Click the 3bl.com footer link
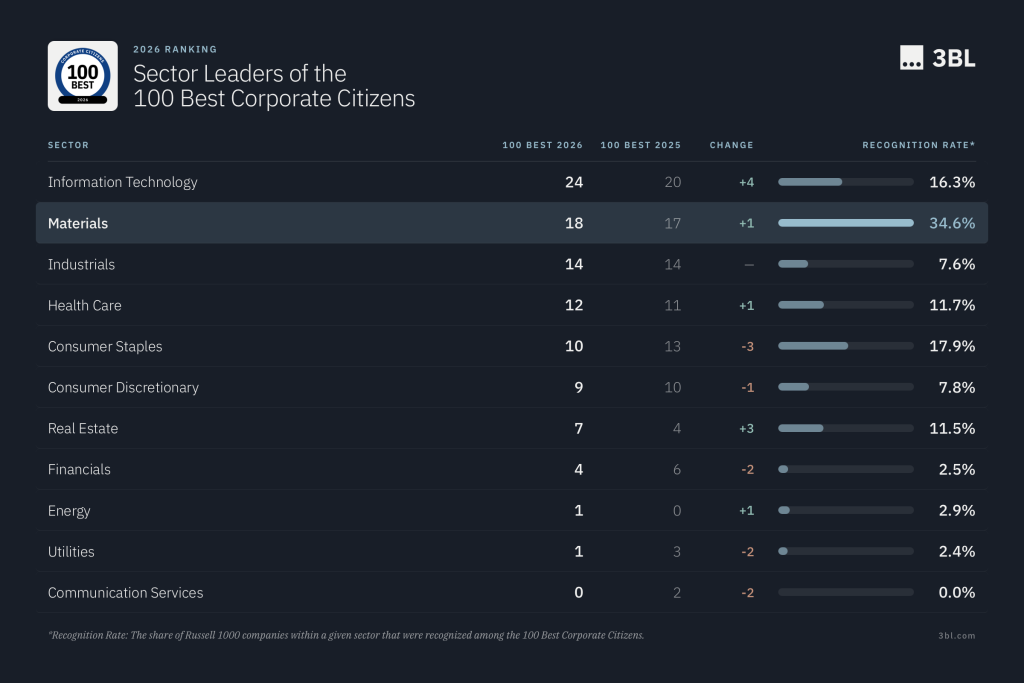Viewport: 1024px width, 683px height. point(957,635)
